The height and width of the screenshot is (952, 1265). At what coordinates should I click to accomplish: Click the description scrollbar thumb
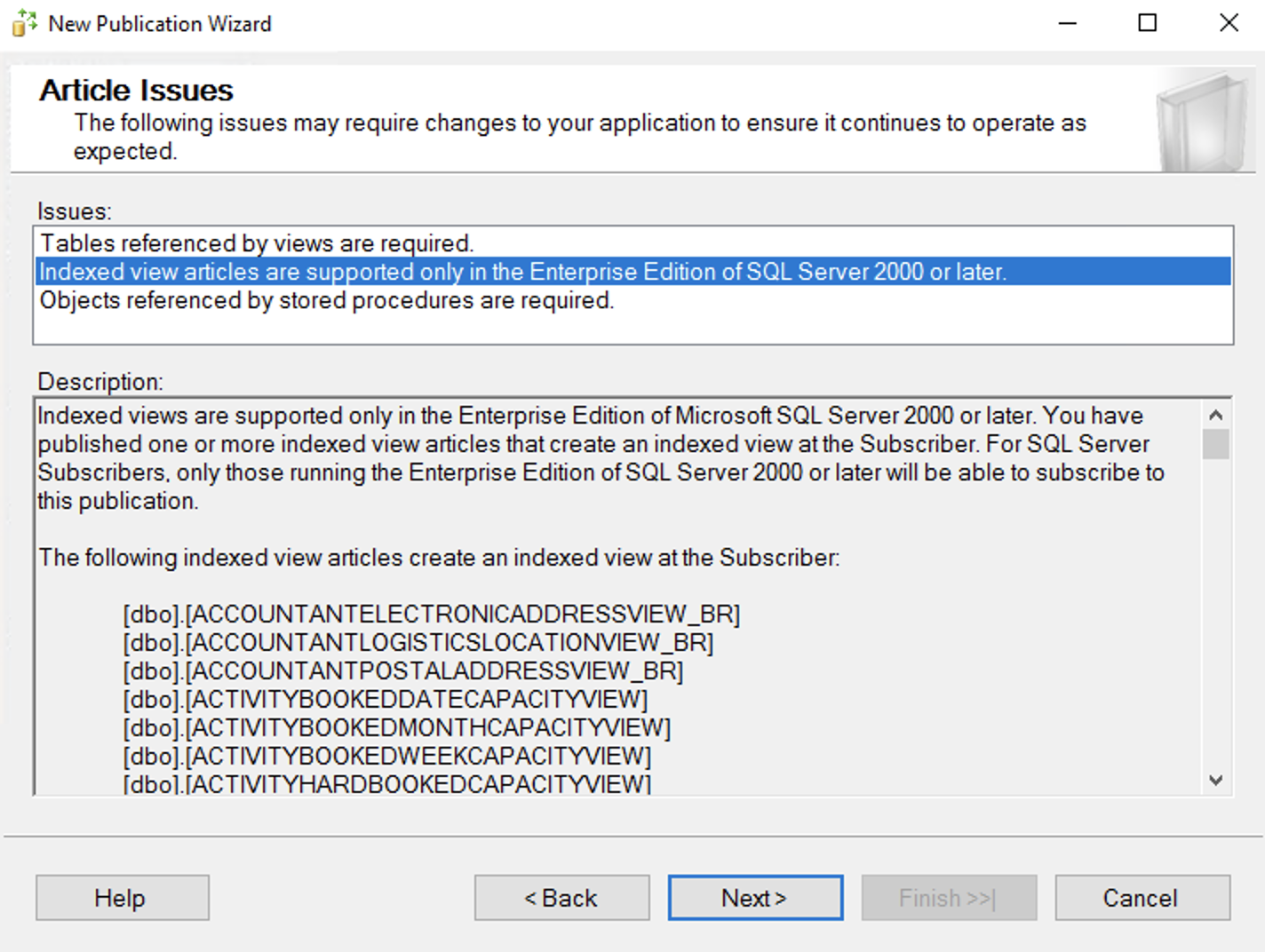click(1216, 444)
